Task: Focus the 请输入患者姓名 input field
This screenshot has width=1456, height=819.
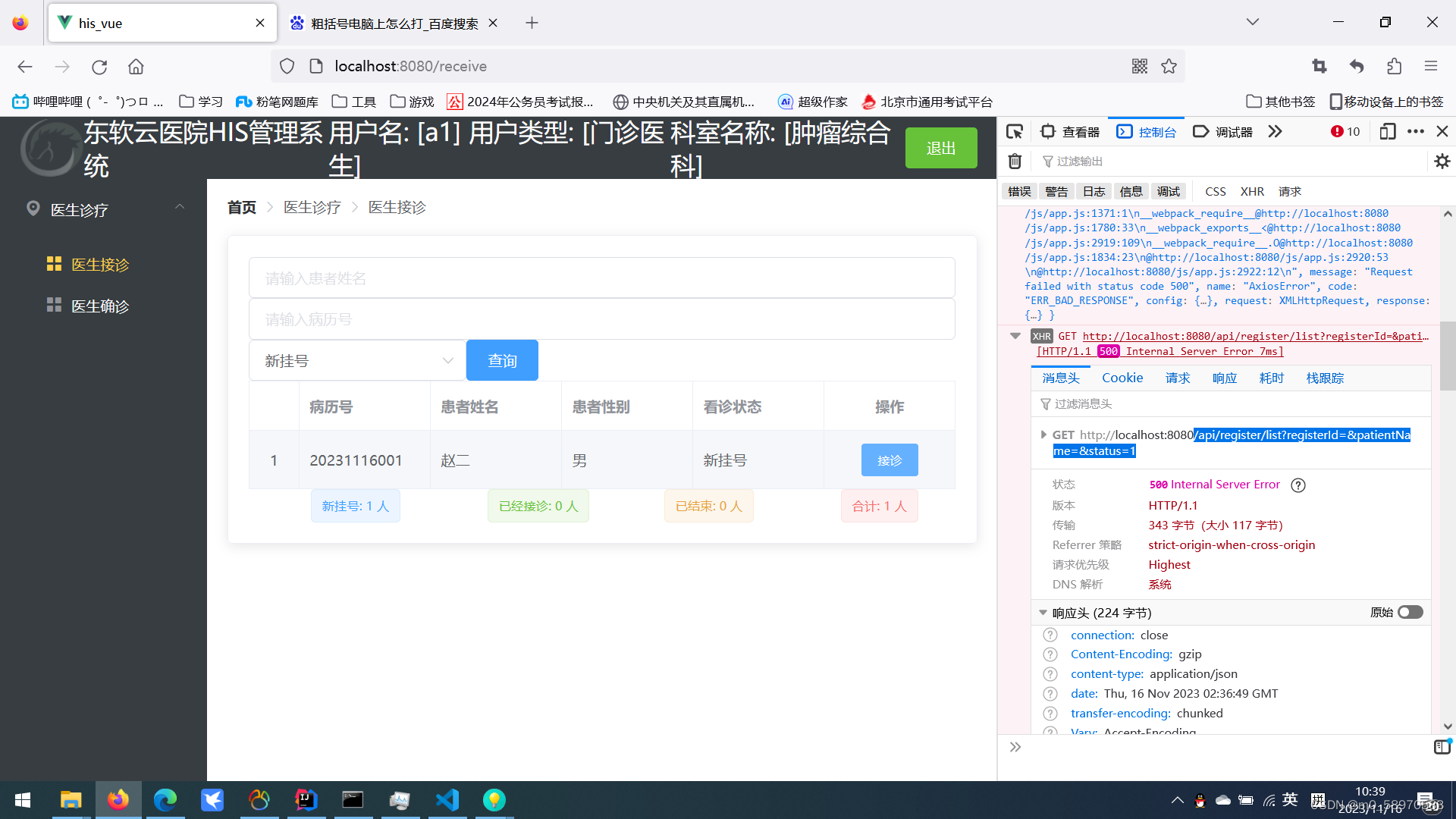Action: pyautogui.click(x=602, y=278)
